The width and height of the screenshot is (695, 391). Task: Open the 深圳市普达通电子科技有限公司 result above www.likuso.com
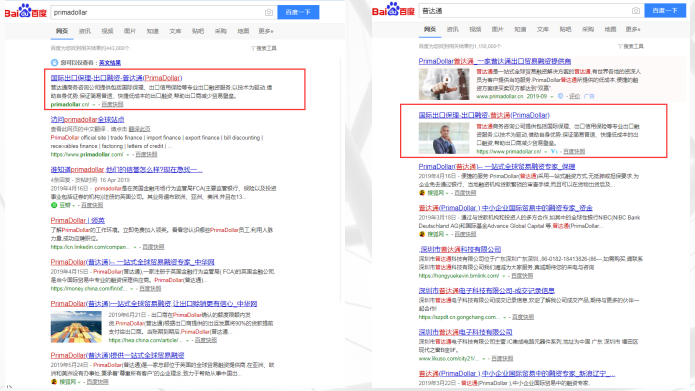(465, 332)
